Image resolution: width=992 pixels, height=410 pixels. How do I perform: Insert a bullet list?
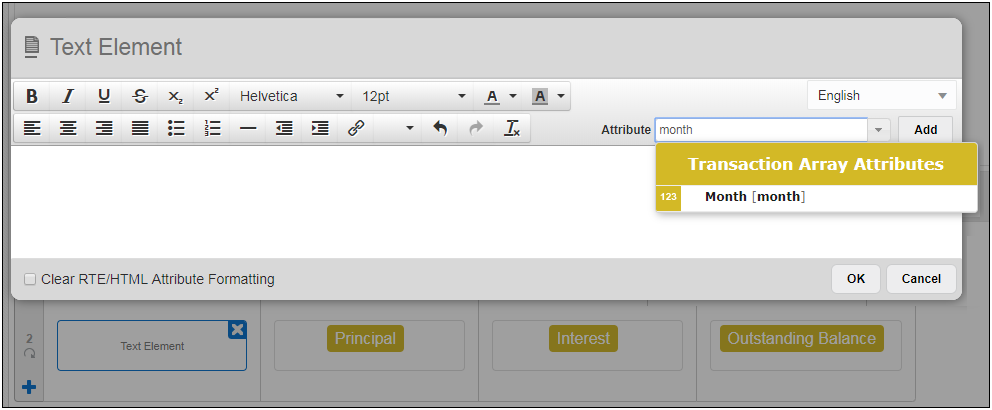pos(176,129)
